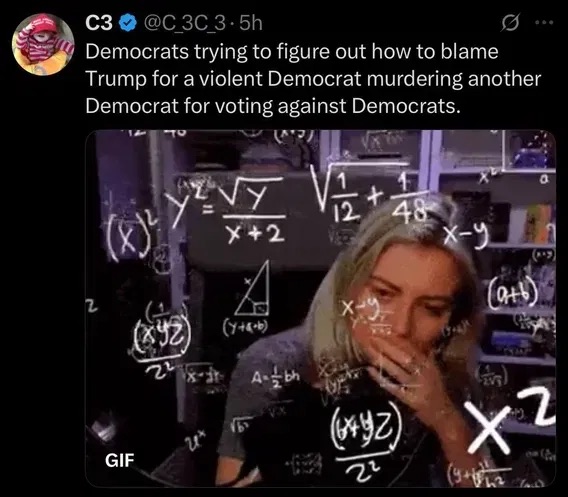
Task: Click the triangle diagram in the GIF
Action: [x=252, y=288]
